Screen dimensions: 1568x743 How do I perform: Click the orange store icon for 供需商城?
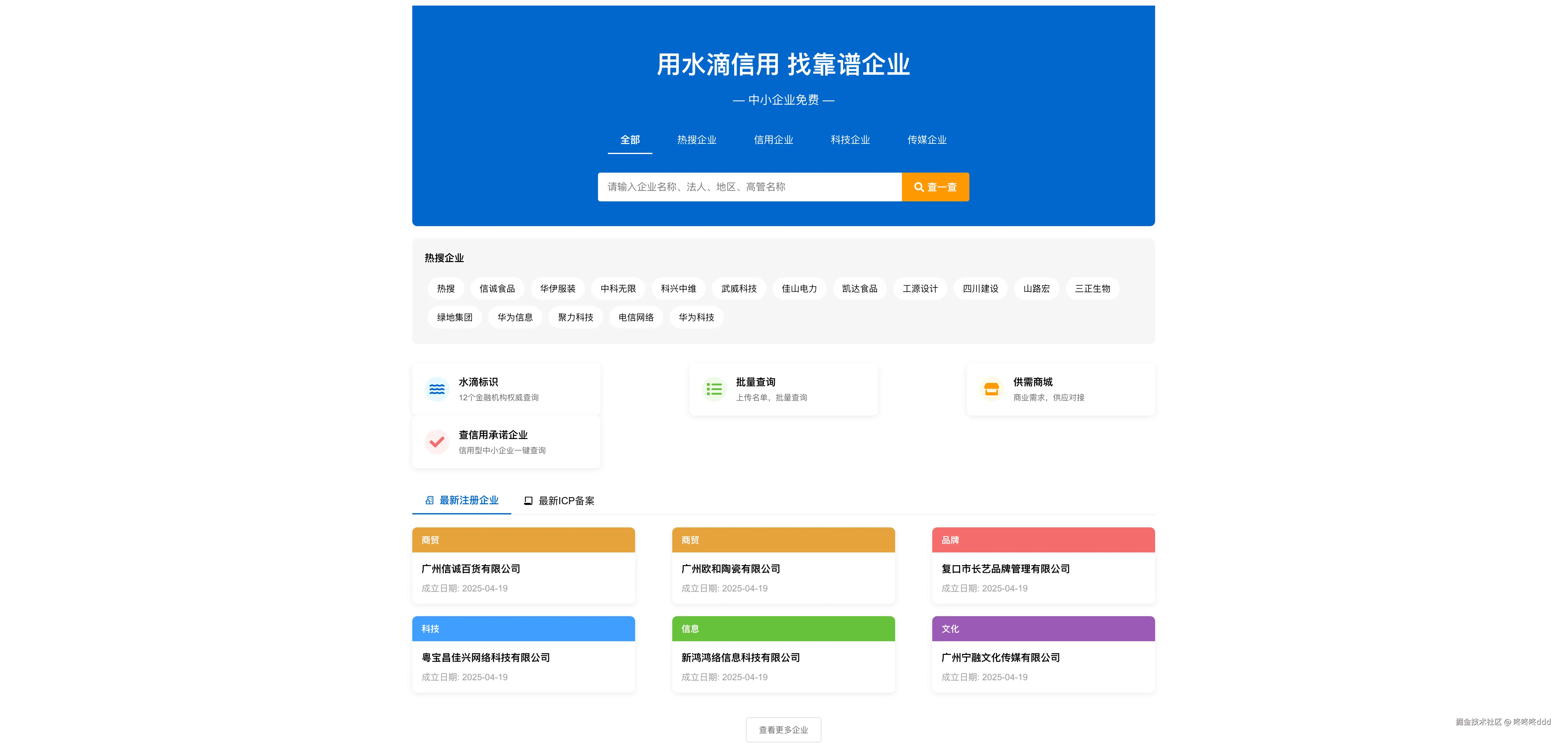991,389
